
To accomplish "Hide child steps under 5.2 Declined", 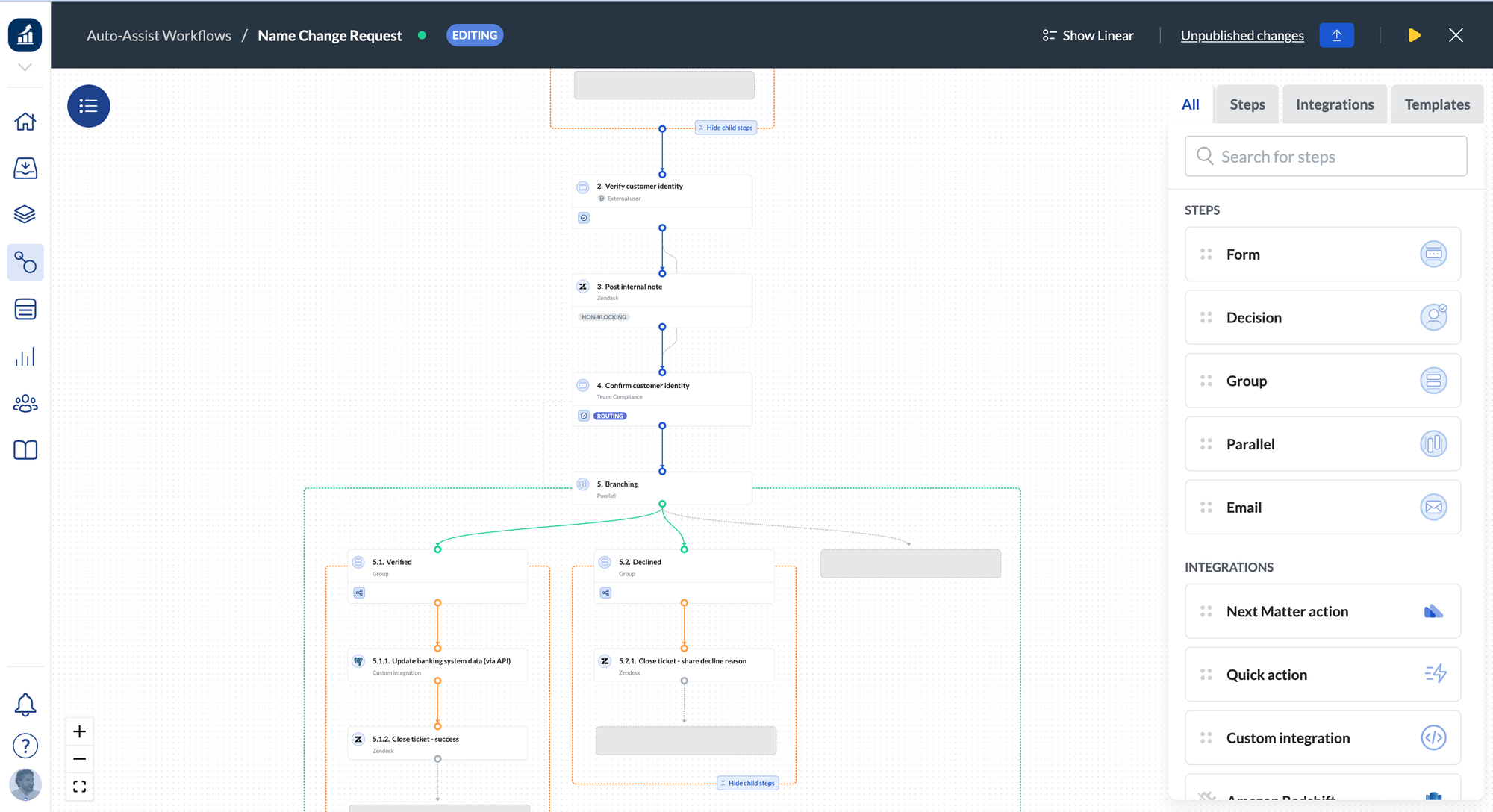I will [747, 783].
